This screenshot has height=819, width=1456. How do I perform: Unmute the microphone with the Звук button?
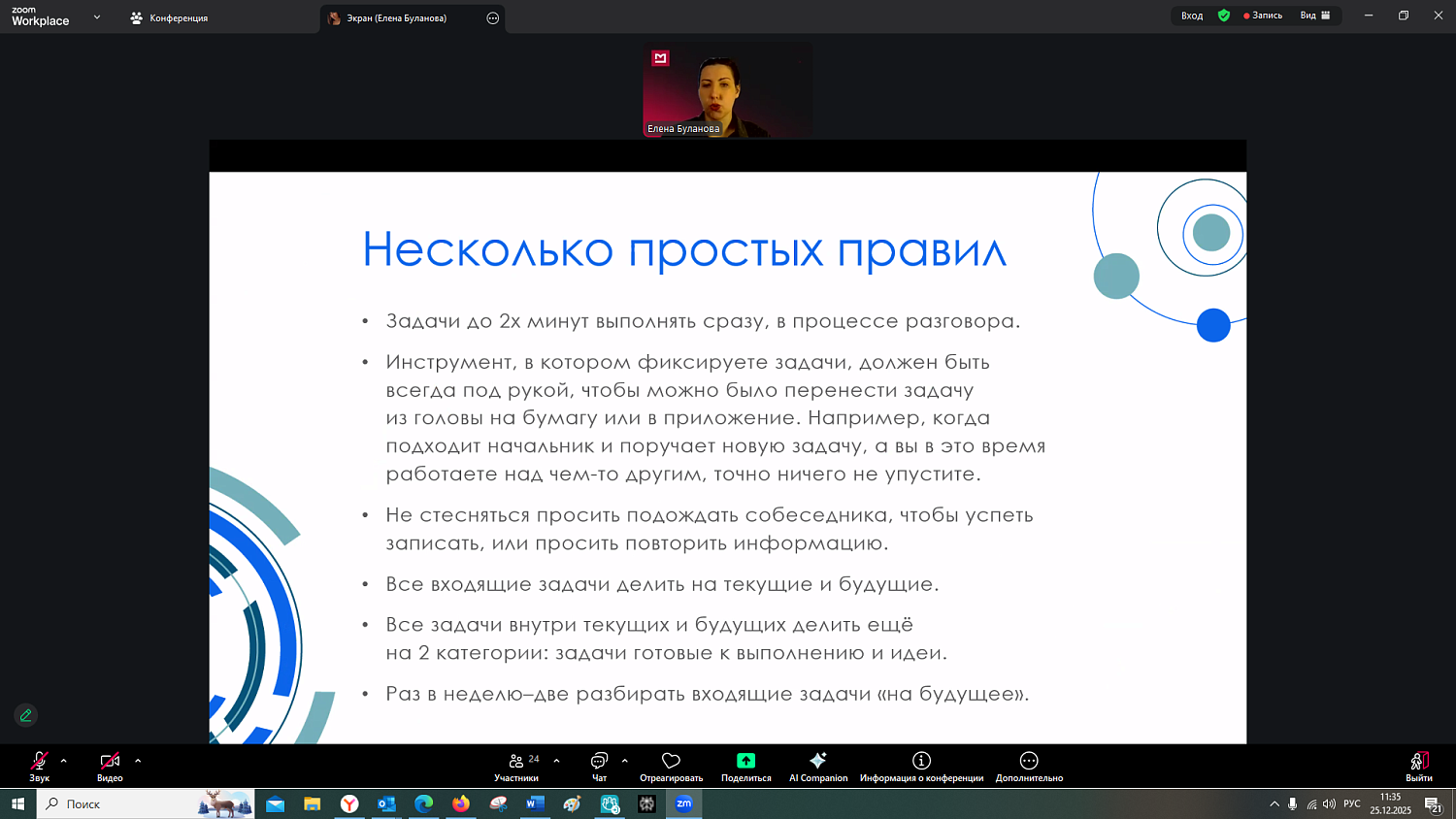[x=39, y=767]
